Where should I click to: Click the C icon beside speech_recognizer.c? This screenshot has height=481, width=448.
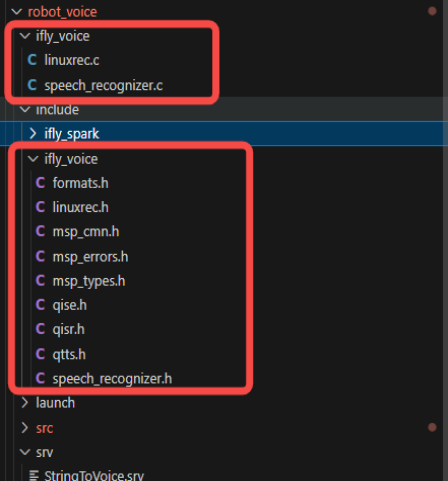point(32,85)
